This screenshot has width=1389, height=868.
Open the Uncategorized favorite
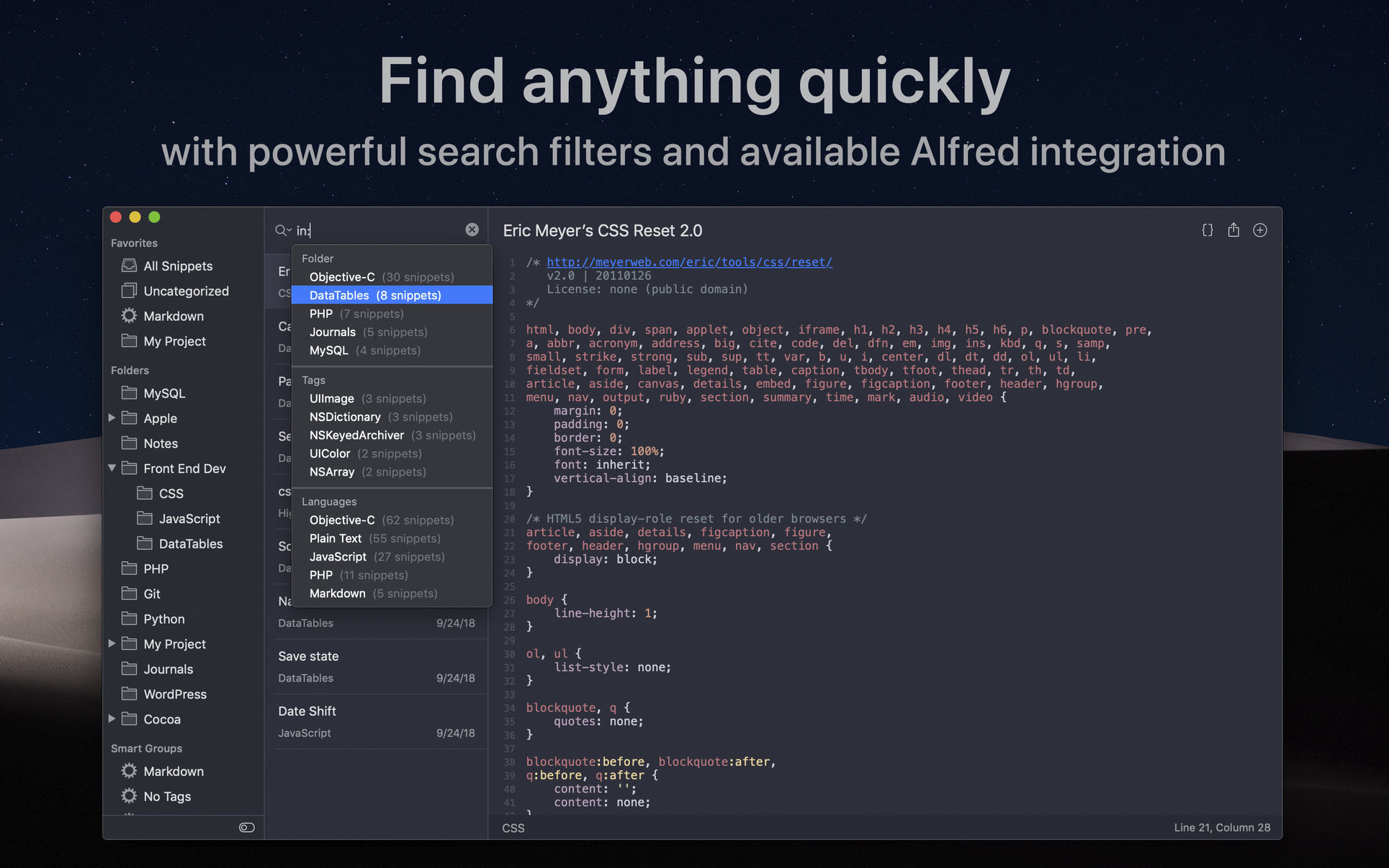coord(186,291)
